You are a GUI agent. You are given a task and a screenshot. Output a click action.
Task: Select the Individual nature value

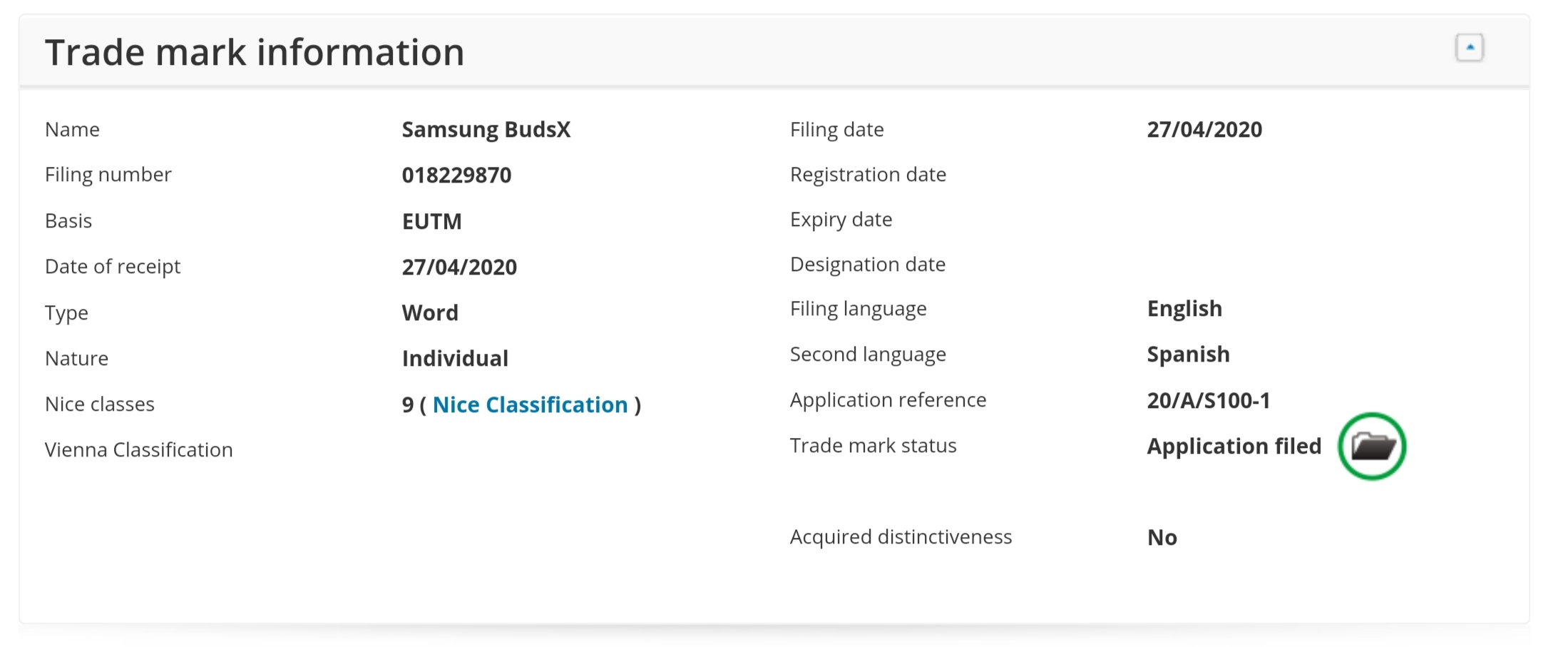[455, 358]
